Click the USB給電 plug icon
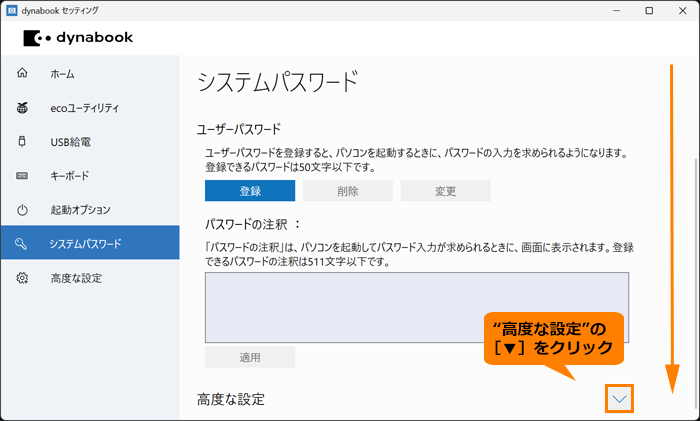Image resolution: width=700 pixels, height=421 pixels. tap(22, 142)
